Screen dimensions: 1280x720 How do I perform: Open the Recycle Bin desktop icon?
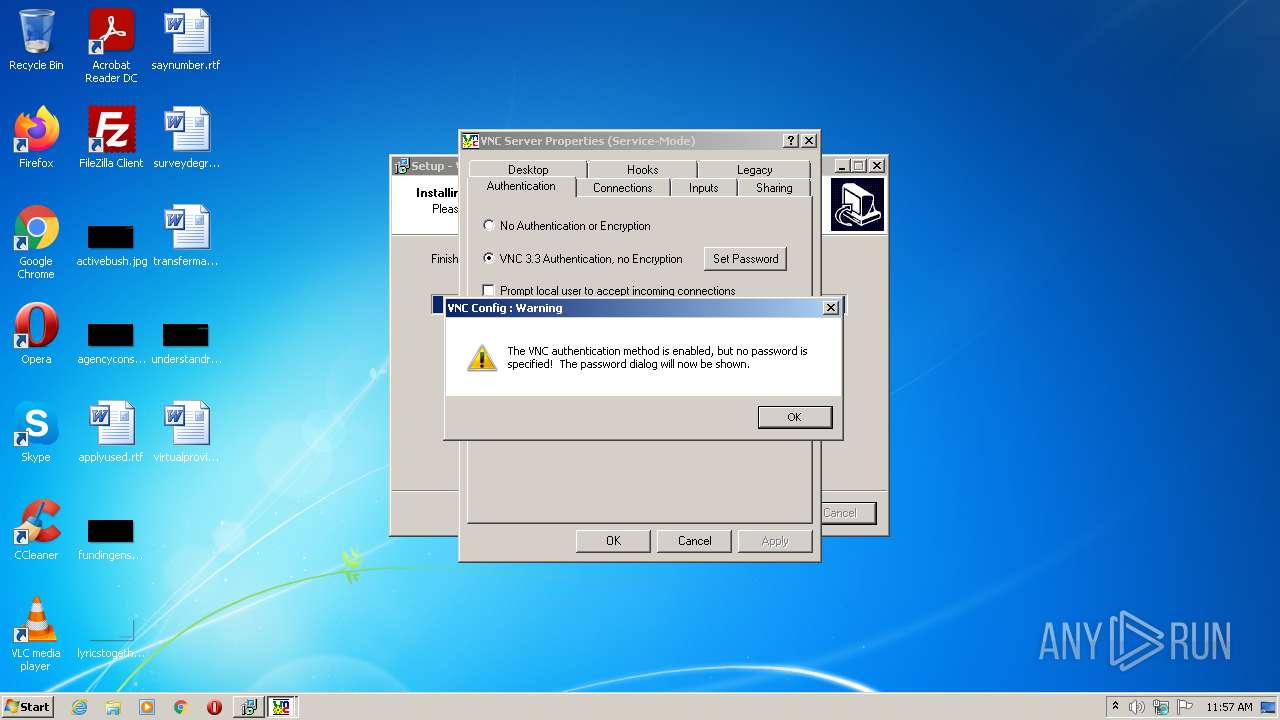tap(36, 41)
